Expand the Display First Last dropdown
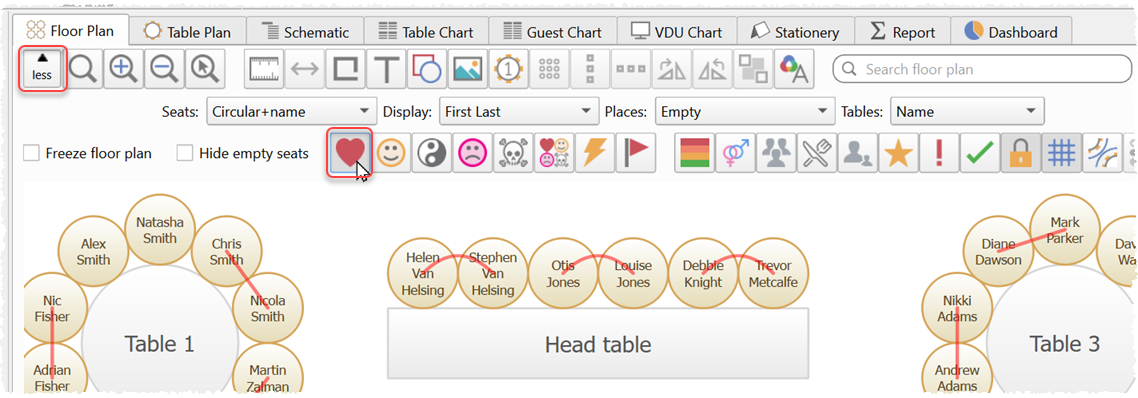This screenshot has height=398, width=1138. [518, 112]
